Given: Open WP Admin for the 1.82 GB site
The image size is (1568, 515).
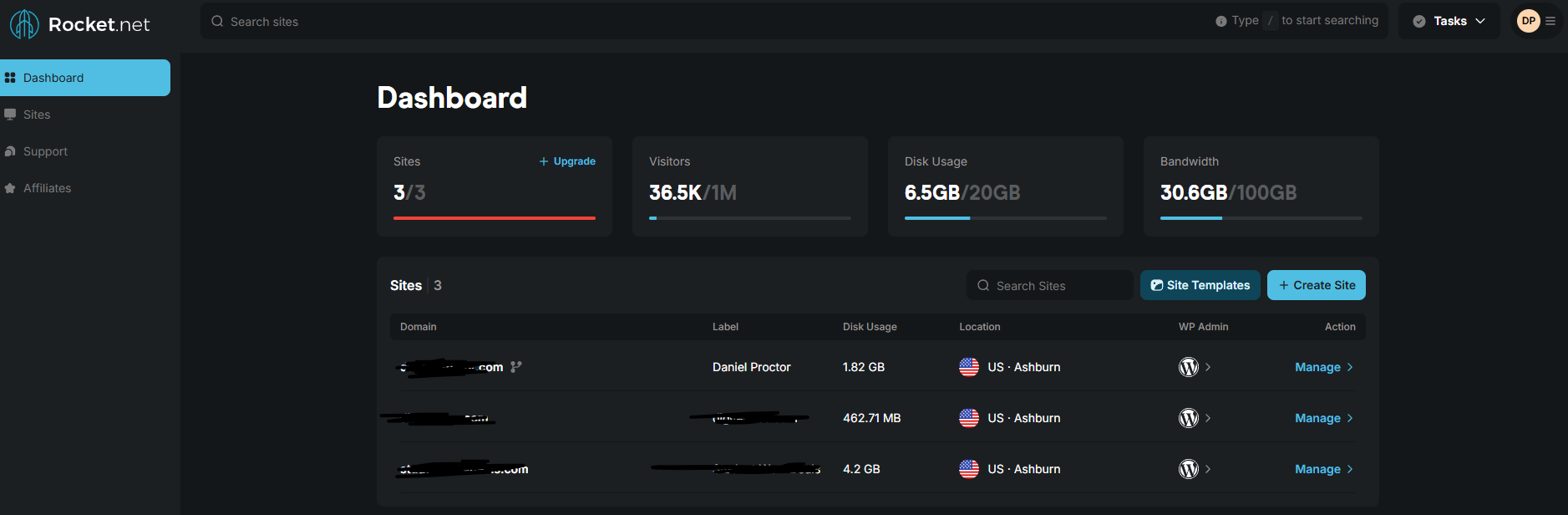Looking at the screenshot, I should point(1189,367).
